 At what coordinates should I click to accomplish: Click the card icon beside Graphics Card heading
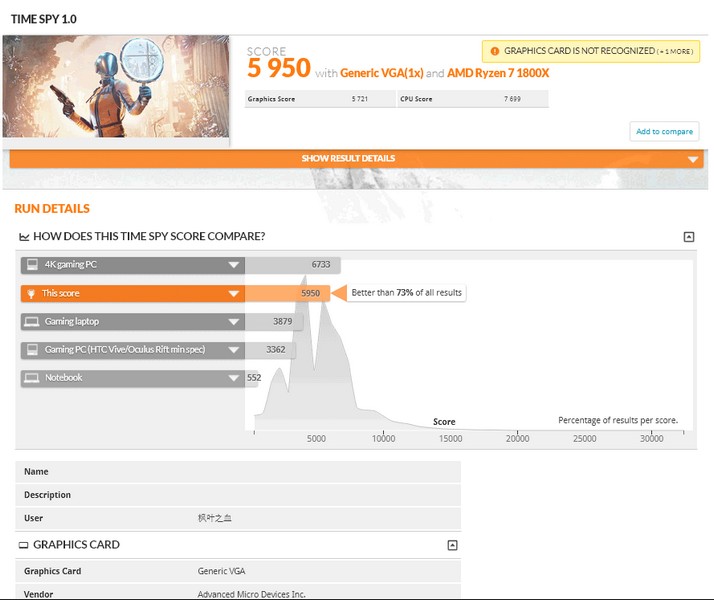tap(23, 545)
